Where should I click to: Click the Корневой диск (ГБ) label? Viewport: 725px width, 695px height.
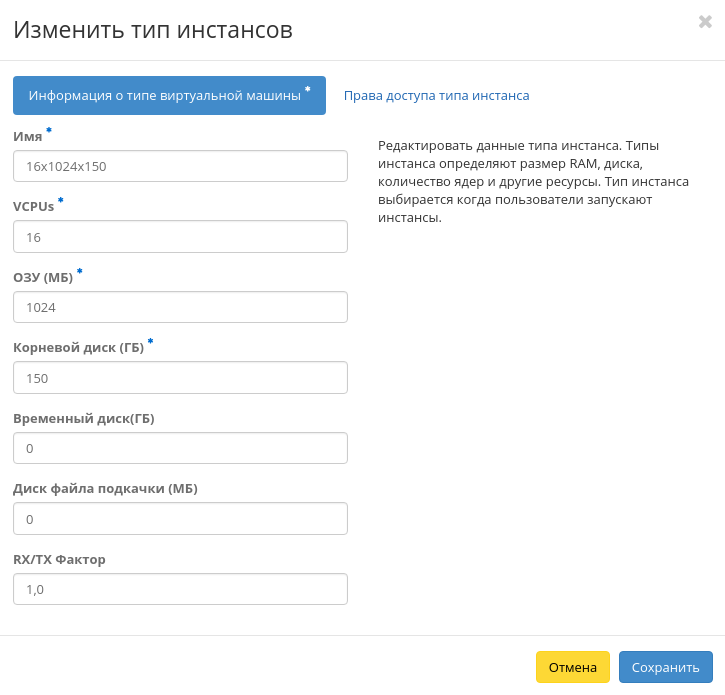tap(78, 348)
